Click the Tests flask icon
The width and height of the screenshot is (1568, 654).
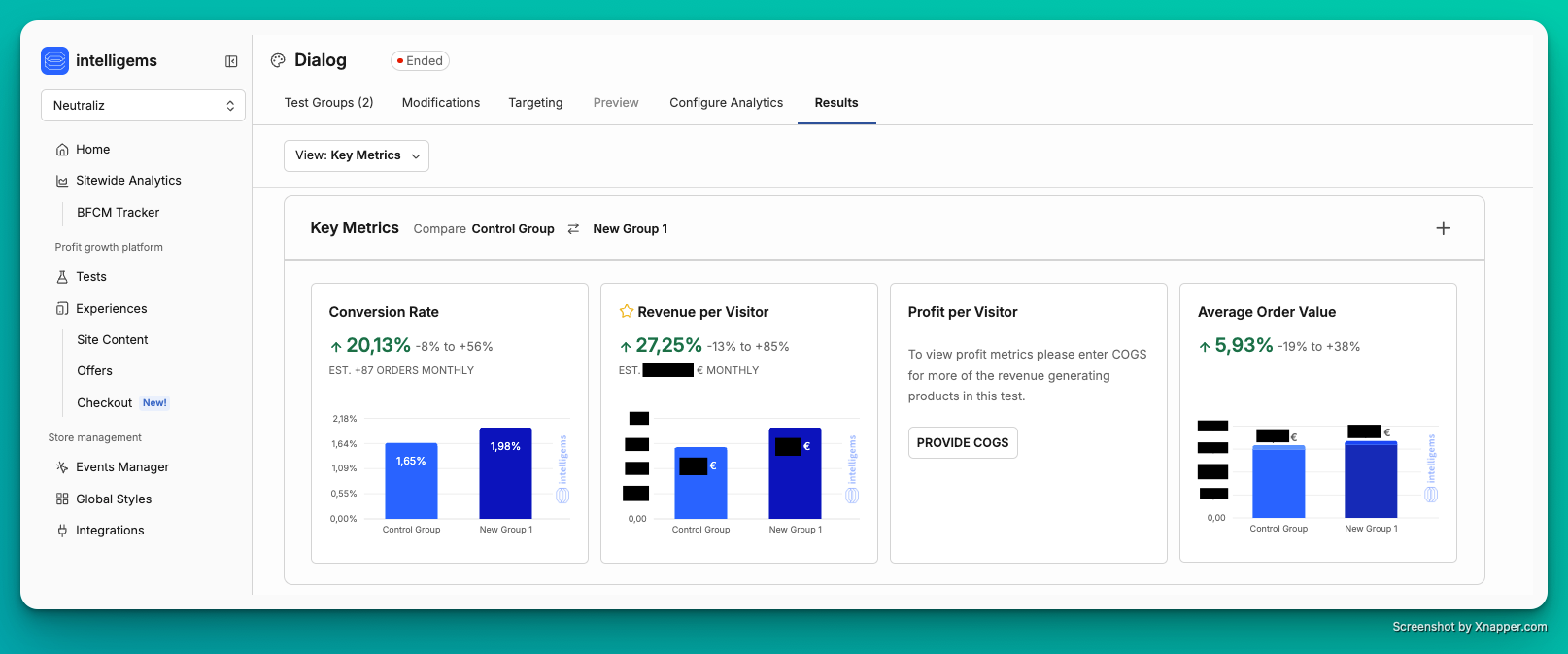point(62,277)
